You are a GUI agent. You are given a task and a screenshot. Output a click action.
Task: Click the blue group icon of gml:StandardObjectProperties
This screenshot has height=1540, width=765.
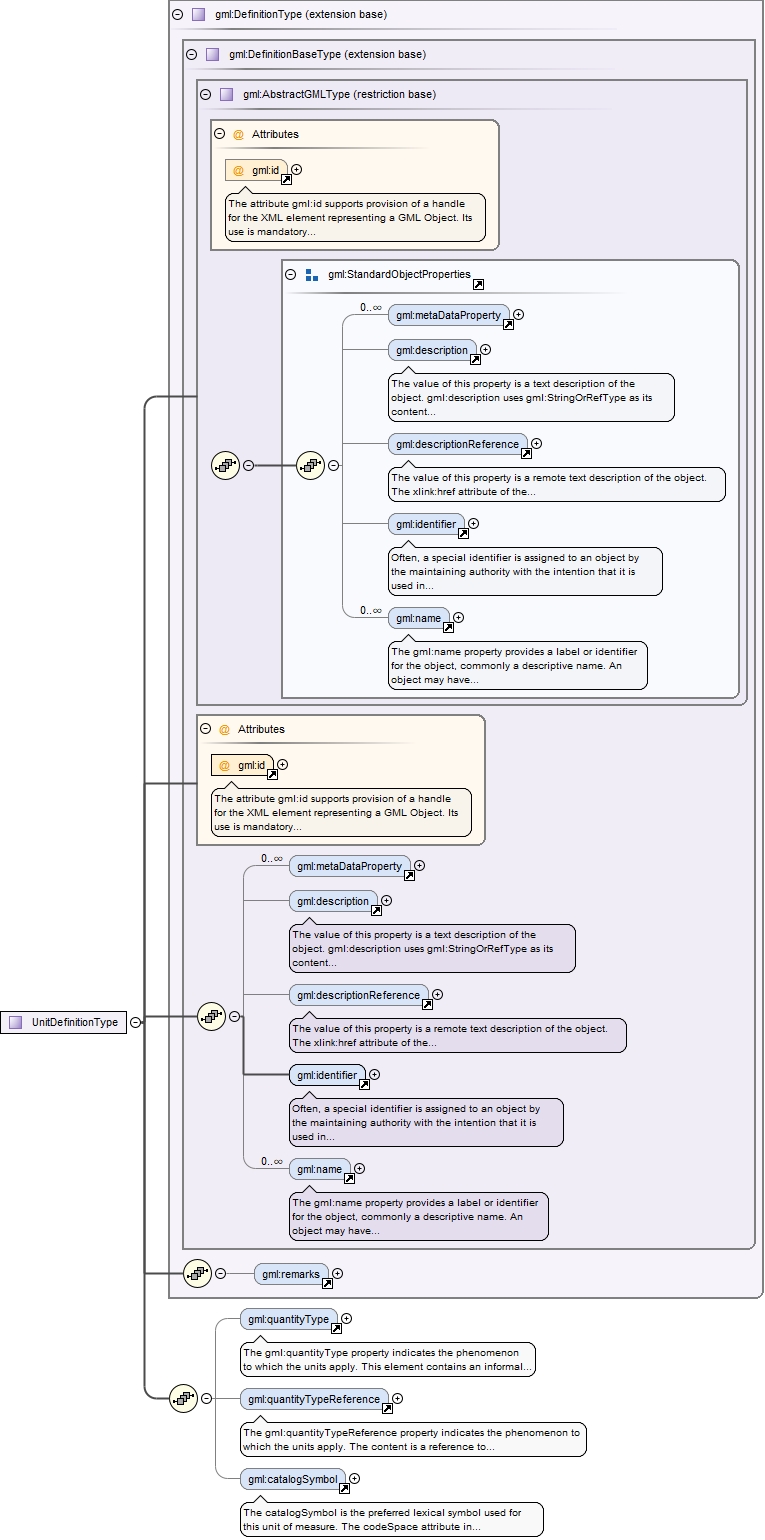click(x=311, y=274)
